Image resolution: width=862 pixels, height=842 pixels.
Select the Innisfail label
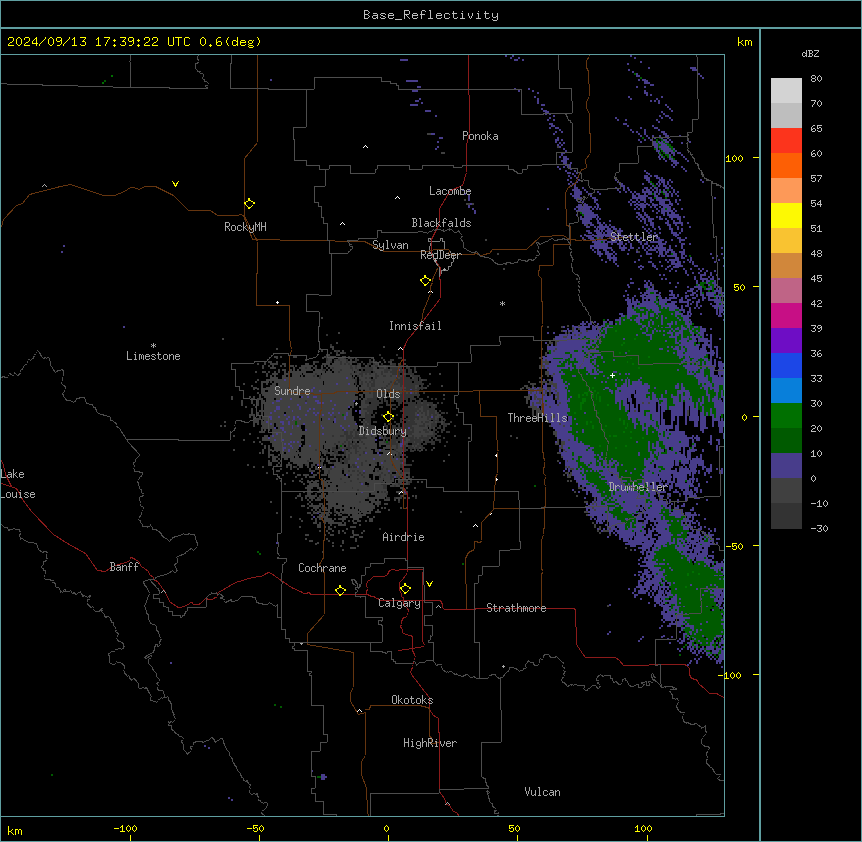[x=415, y=326]
